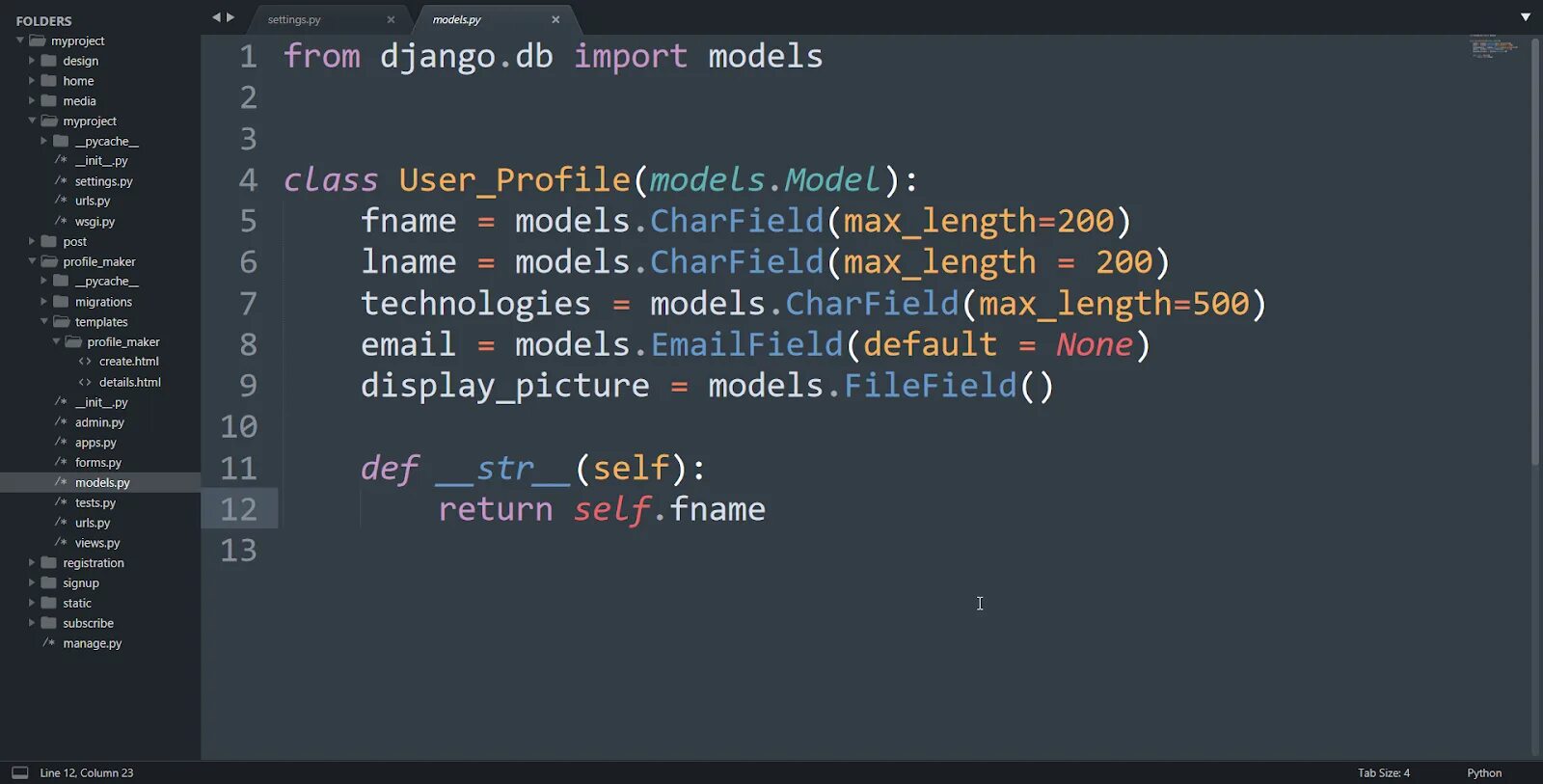Open settings.py in the sidebar
The height and width of the screenshot is (784, 1543).
coord(104,181)
